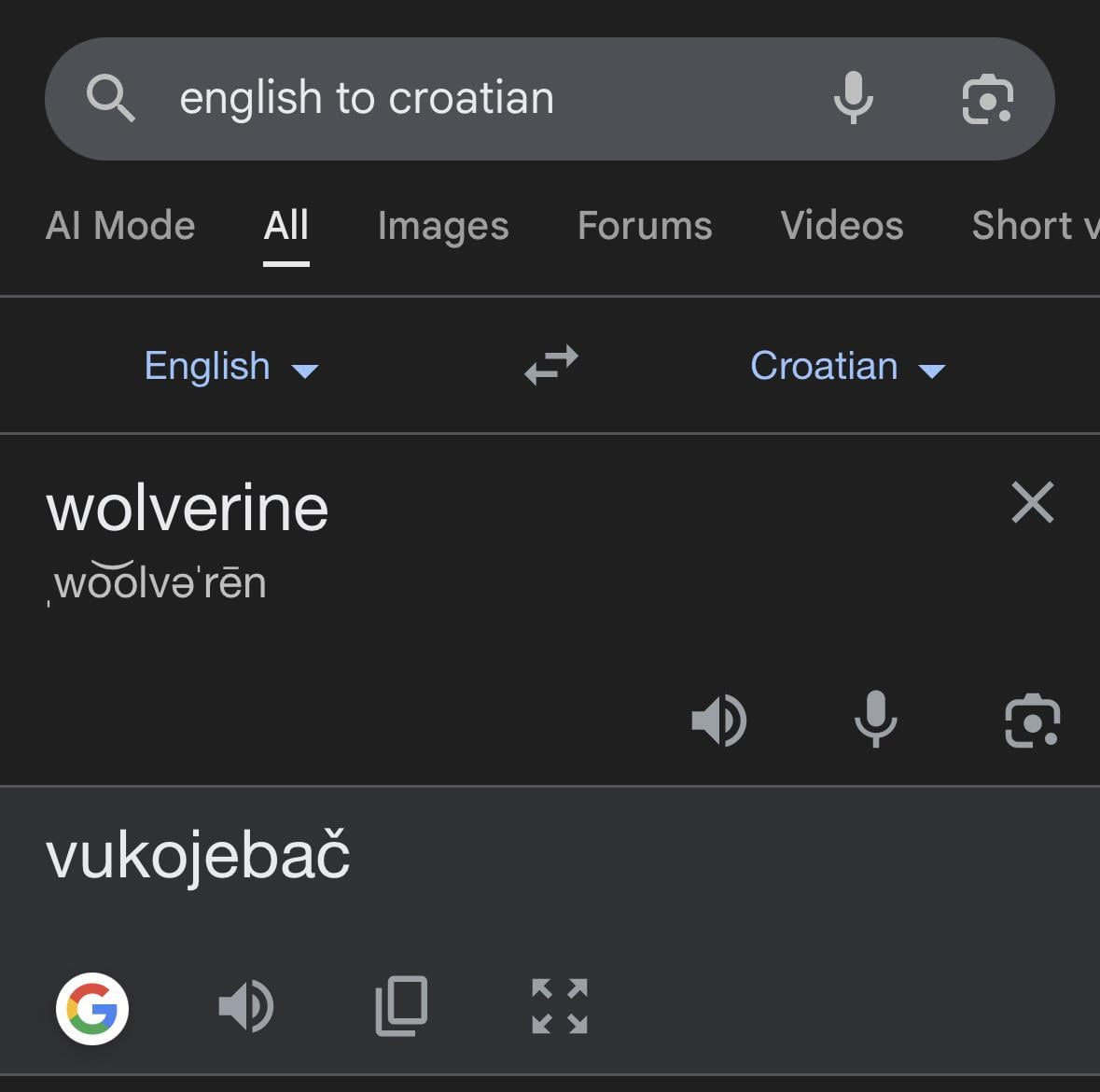Switch to the Images tab
This screenshot has height=1092, width=1100.
point(443,226)
